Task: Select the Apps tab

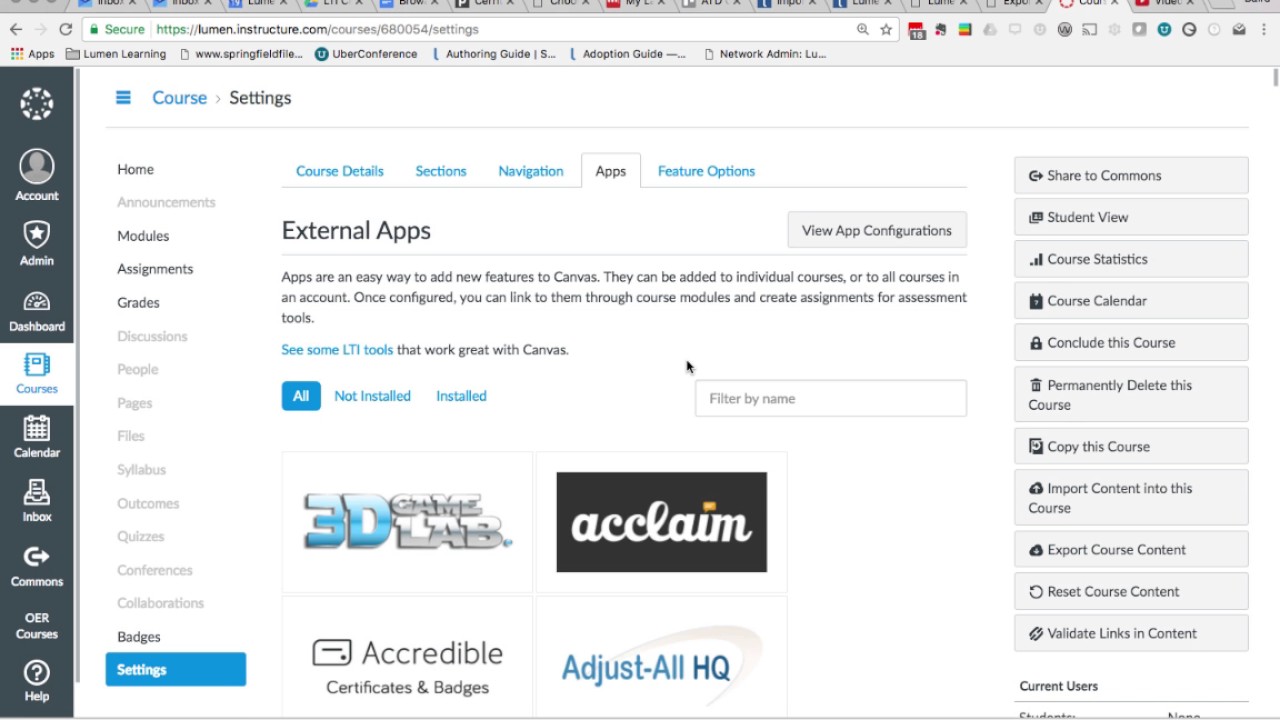Action: pos(611,171)
